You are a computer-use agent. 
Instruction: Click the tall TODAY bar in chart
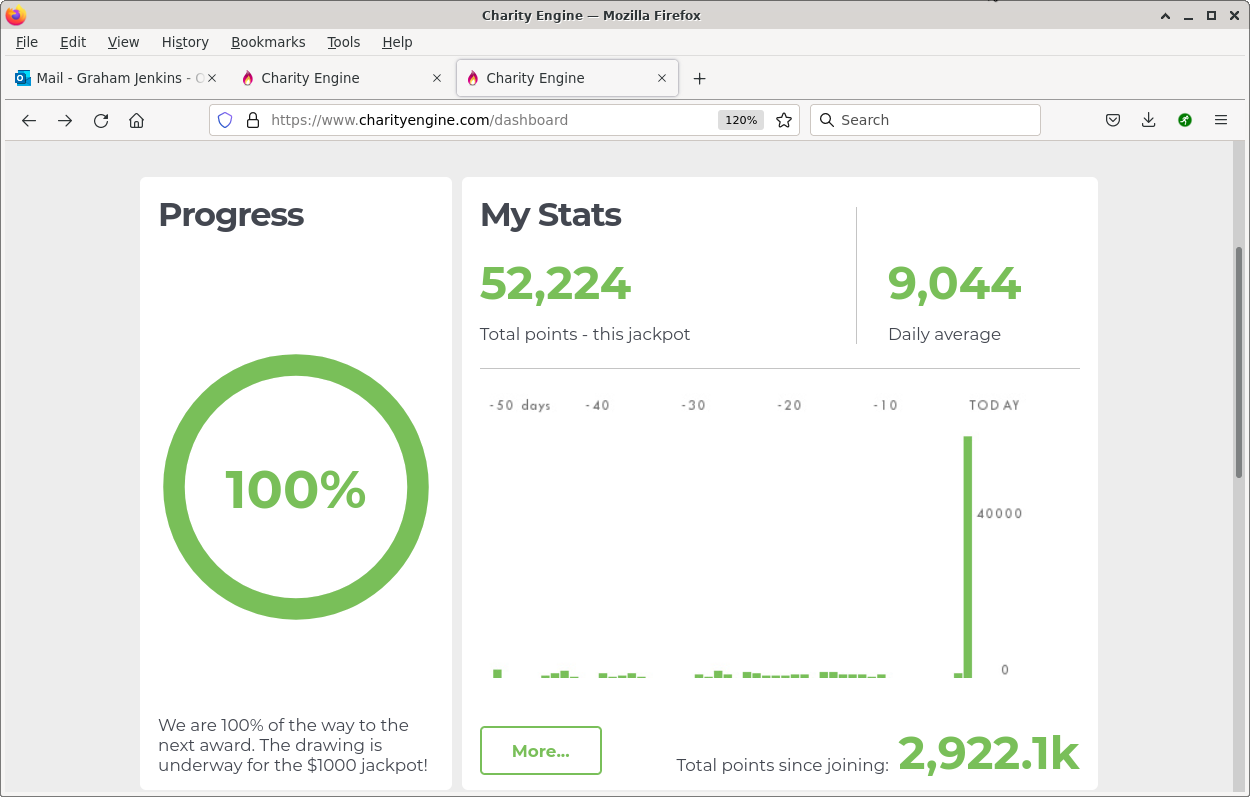968,557
